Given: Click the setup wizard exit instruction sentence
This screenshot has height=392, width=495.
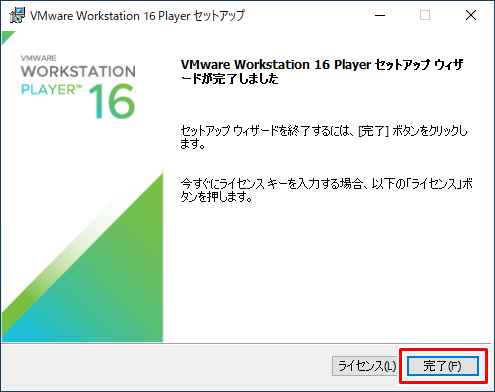Looking at the screenshot, I should [324, 137].
